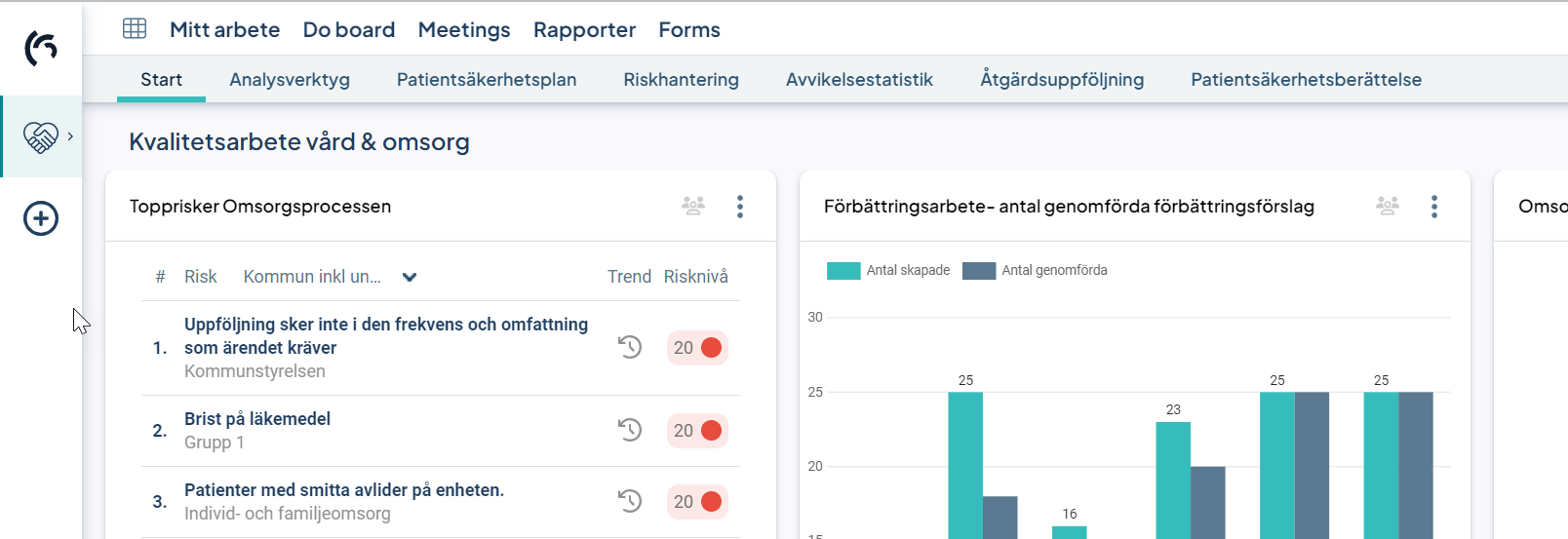The image size is (1568, 539).
Task: Open the Patientsäkerhetsberättelse tab
Action: pyautogui.click(x=1306, y=80)
